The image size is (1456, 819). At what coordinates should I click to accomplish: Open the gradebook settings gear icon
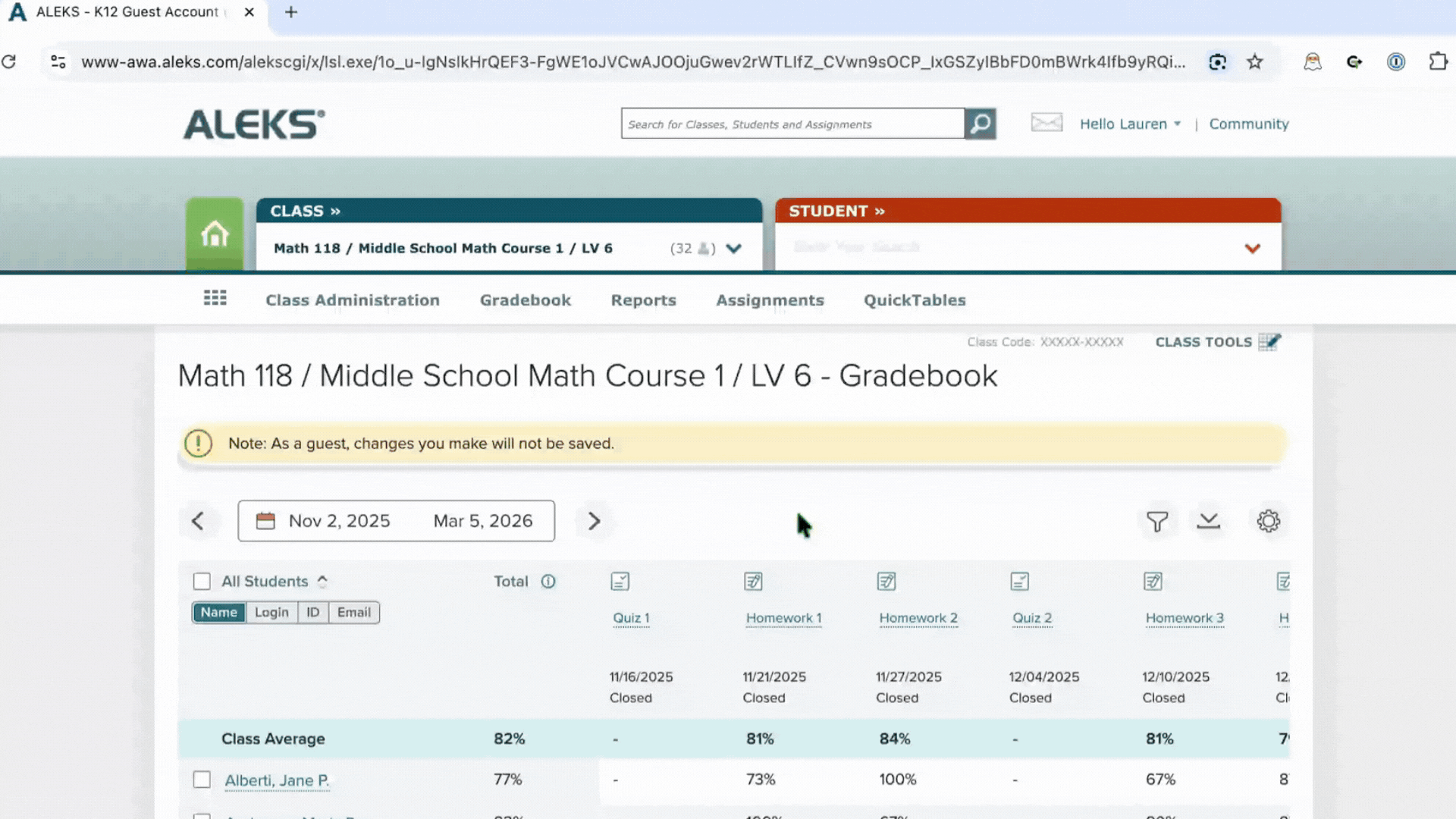click(1269, 521)
